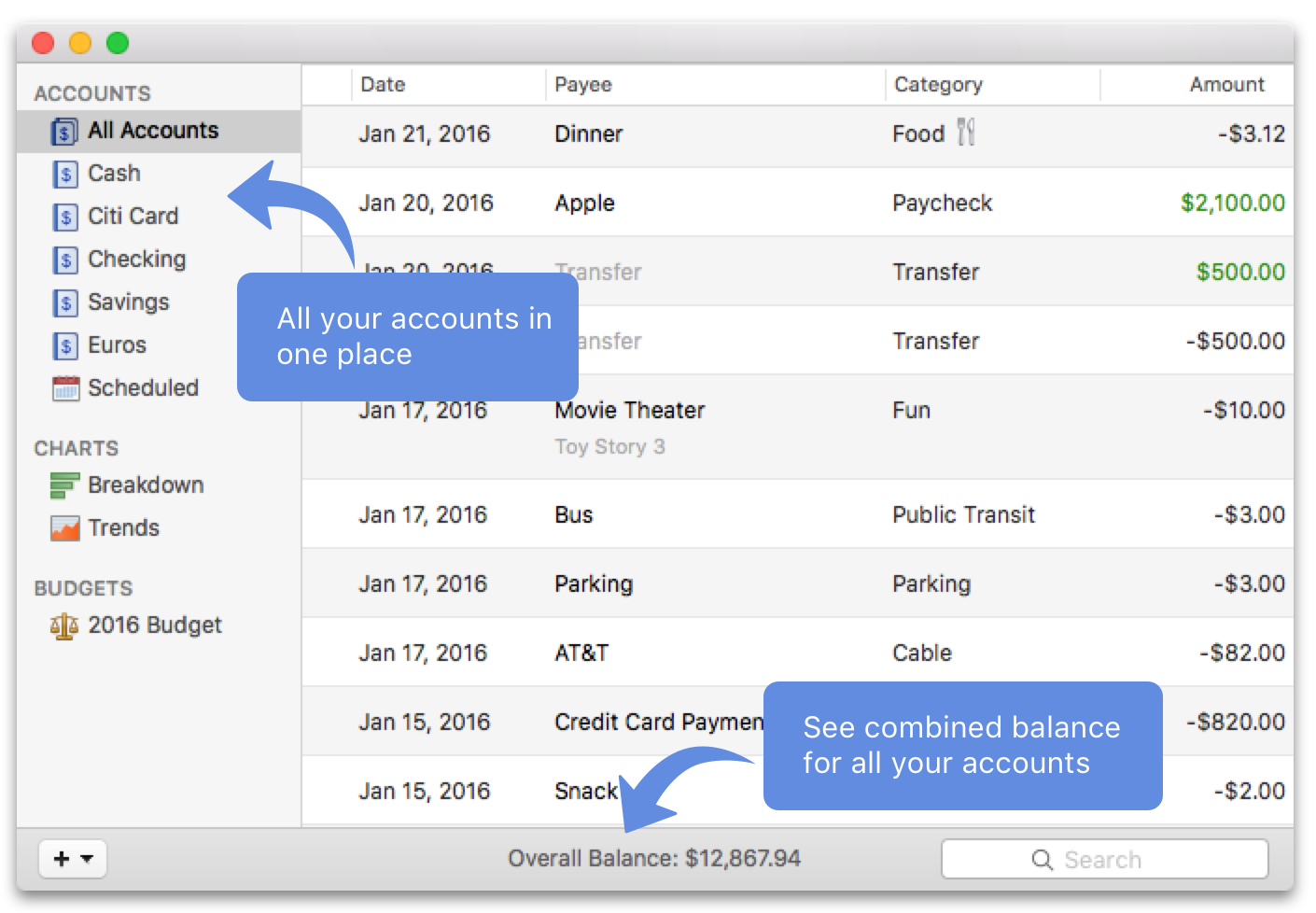The image size is (1316, 913).
Task: Click the green zoom window button
Action: coord(118,43)
